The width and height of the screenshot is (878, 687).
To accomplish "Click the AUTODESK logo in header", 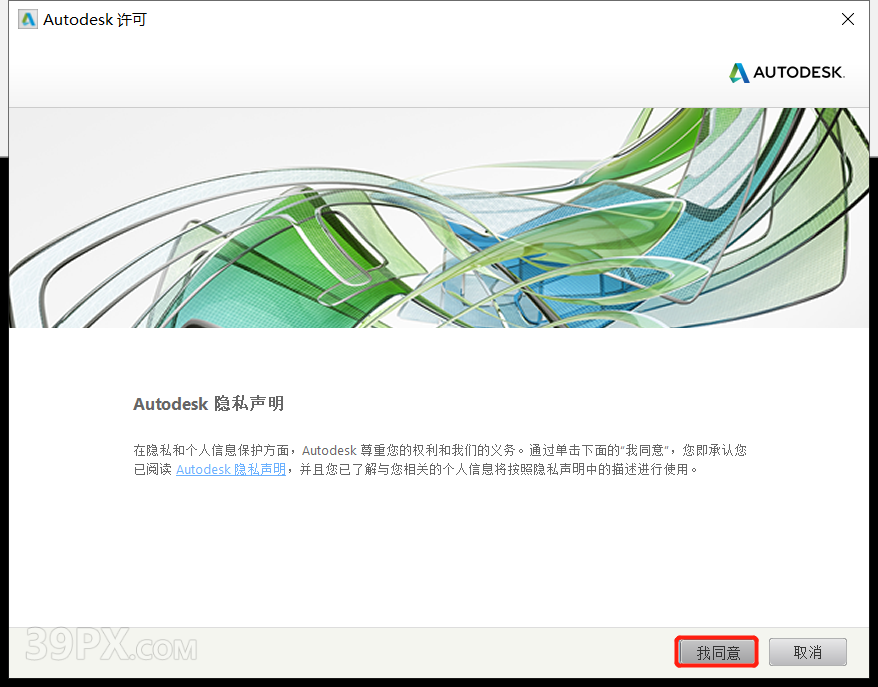I will click(x=787, y=73).
